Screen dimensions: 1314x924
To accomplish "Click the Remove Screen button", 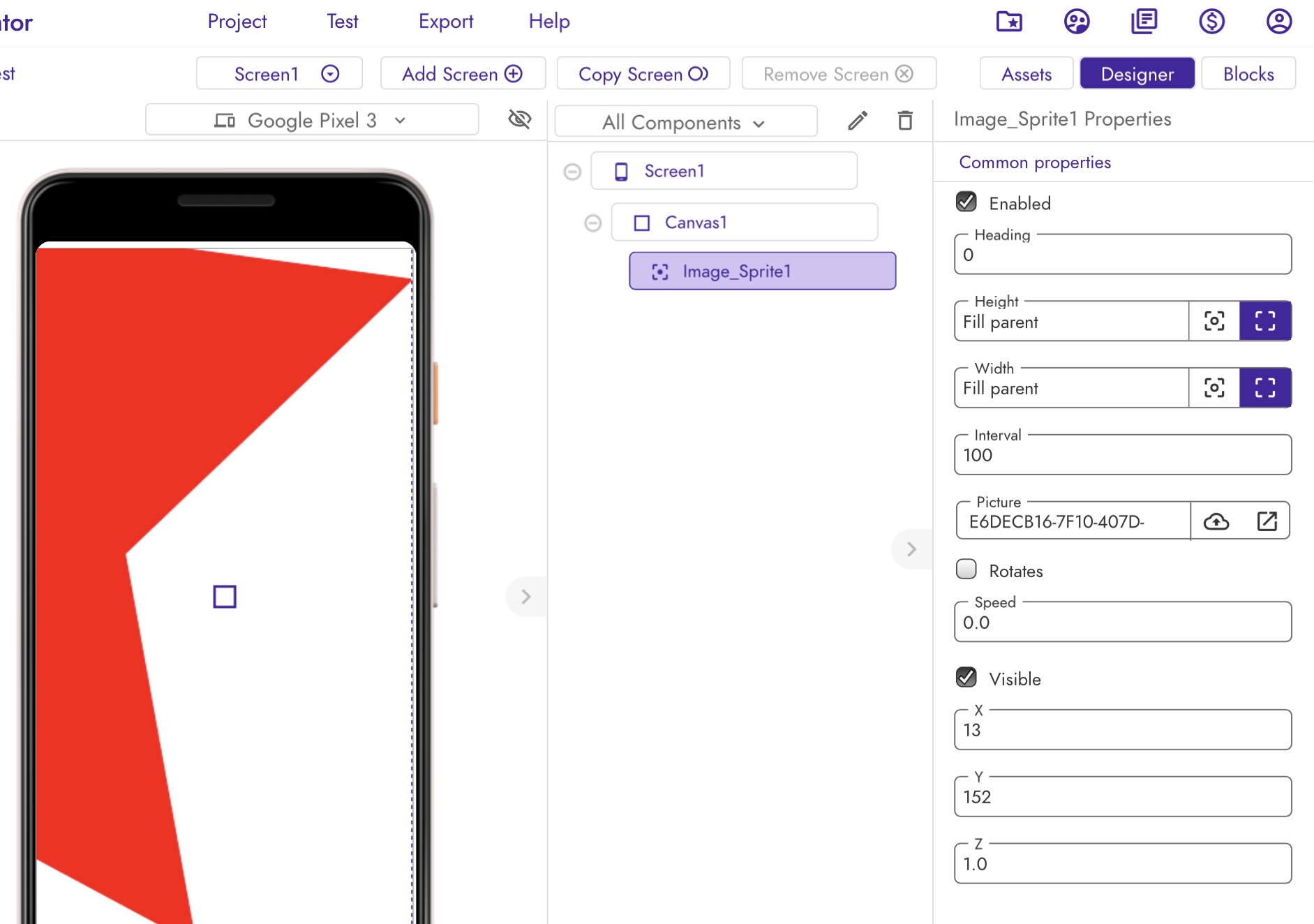I will (x=839, y=73).
